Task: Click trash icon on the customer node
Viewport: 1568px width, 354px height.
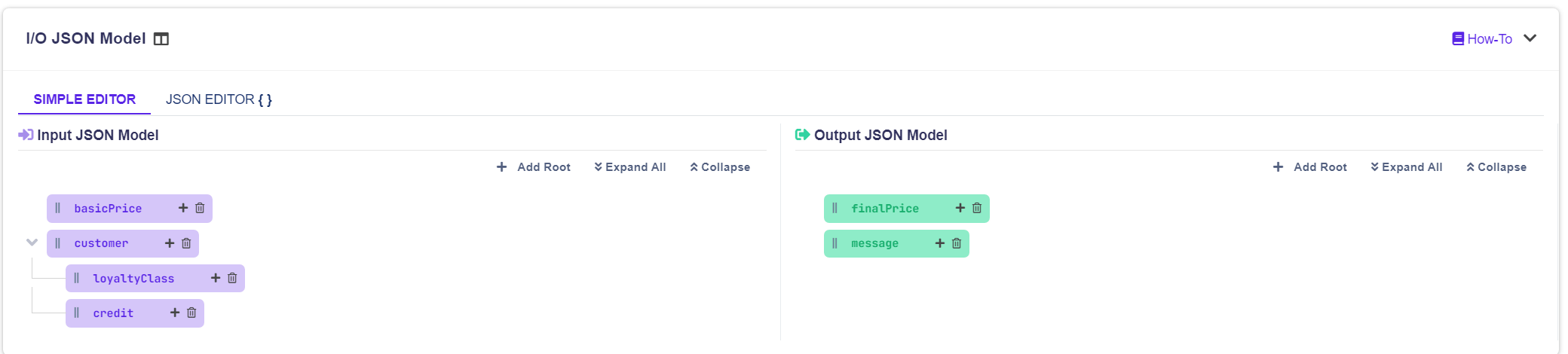Action: (186, 243)
